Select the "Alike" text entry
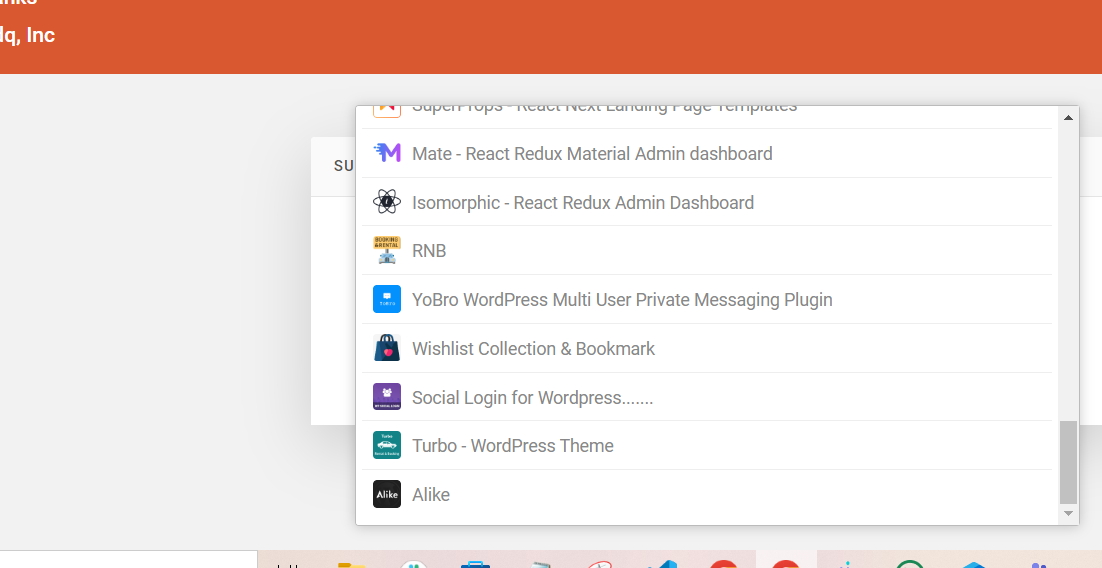This screenshot has width=1102, height=568. [431, 495]
